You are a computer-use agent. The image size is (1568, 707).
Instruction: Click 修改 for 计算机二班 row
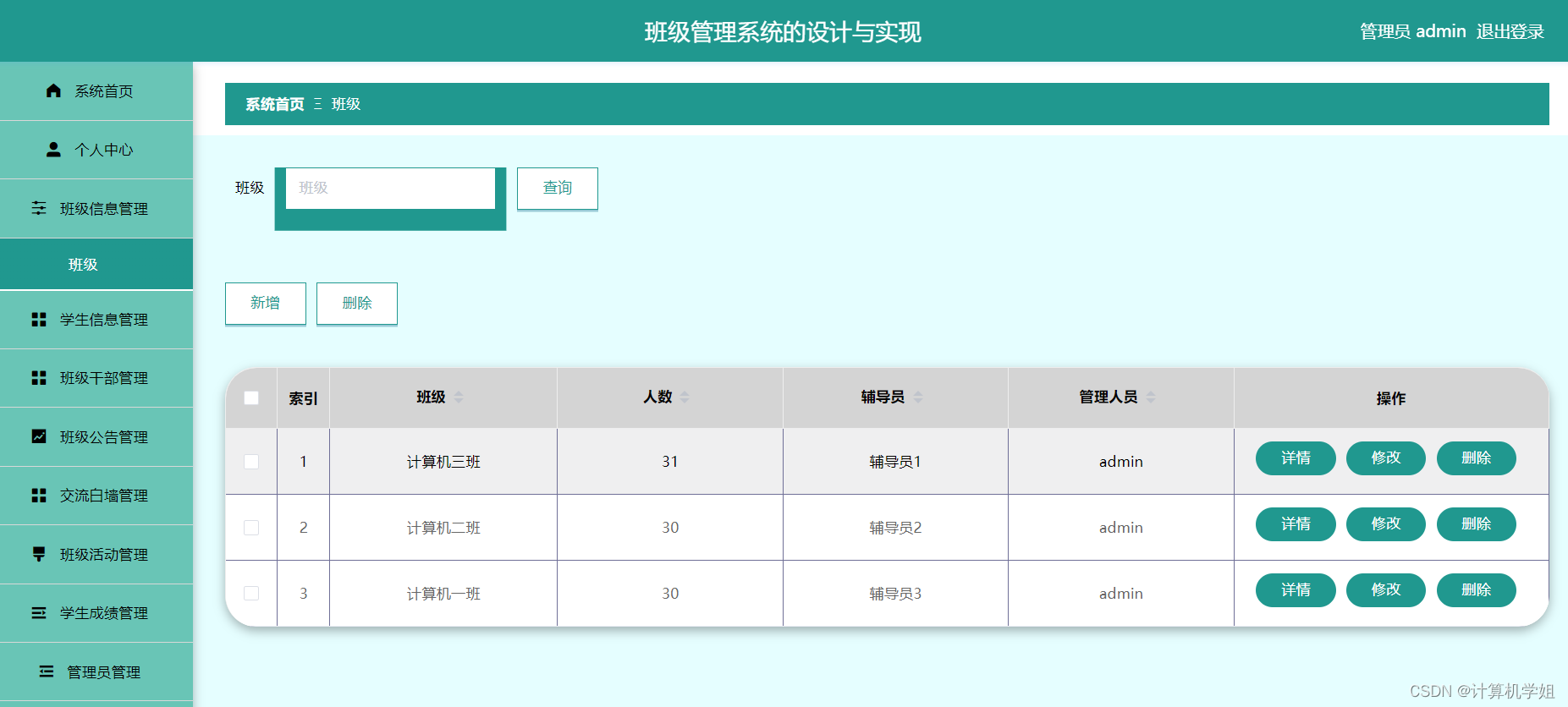point(1386,524)
